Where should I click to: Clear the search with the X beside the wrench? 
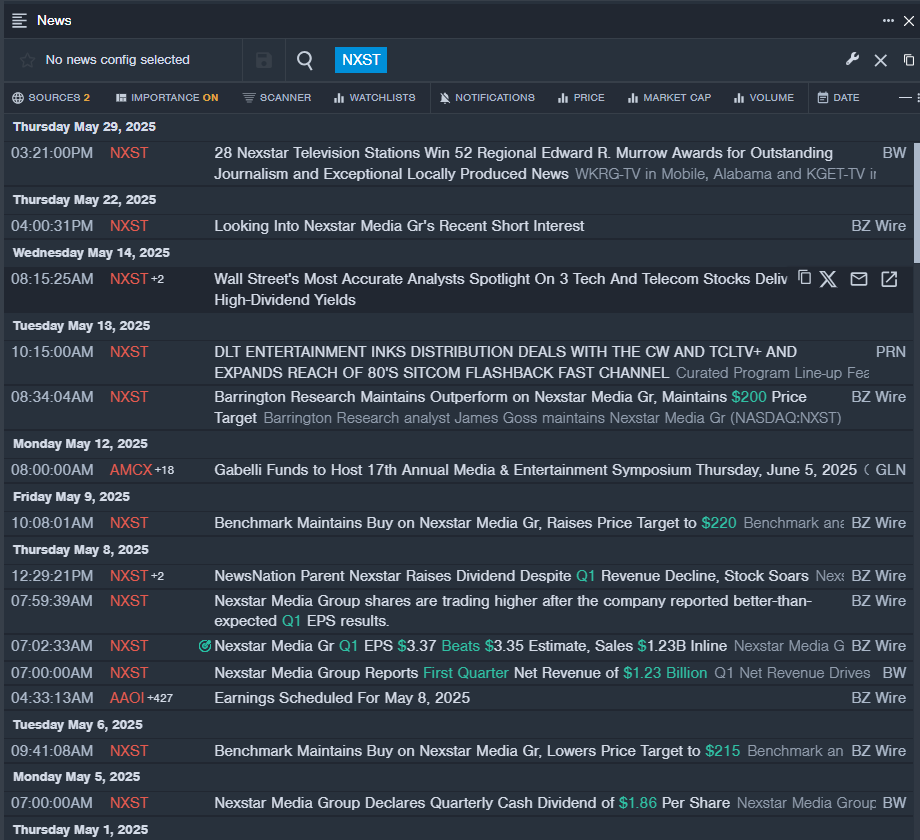coord(880,60)
